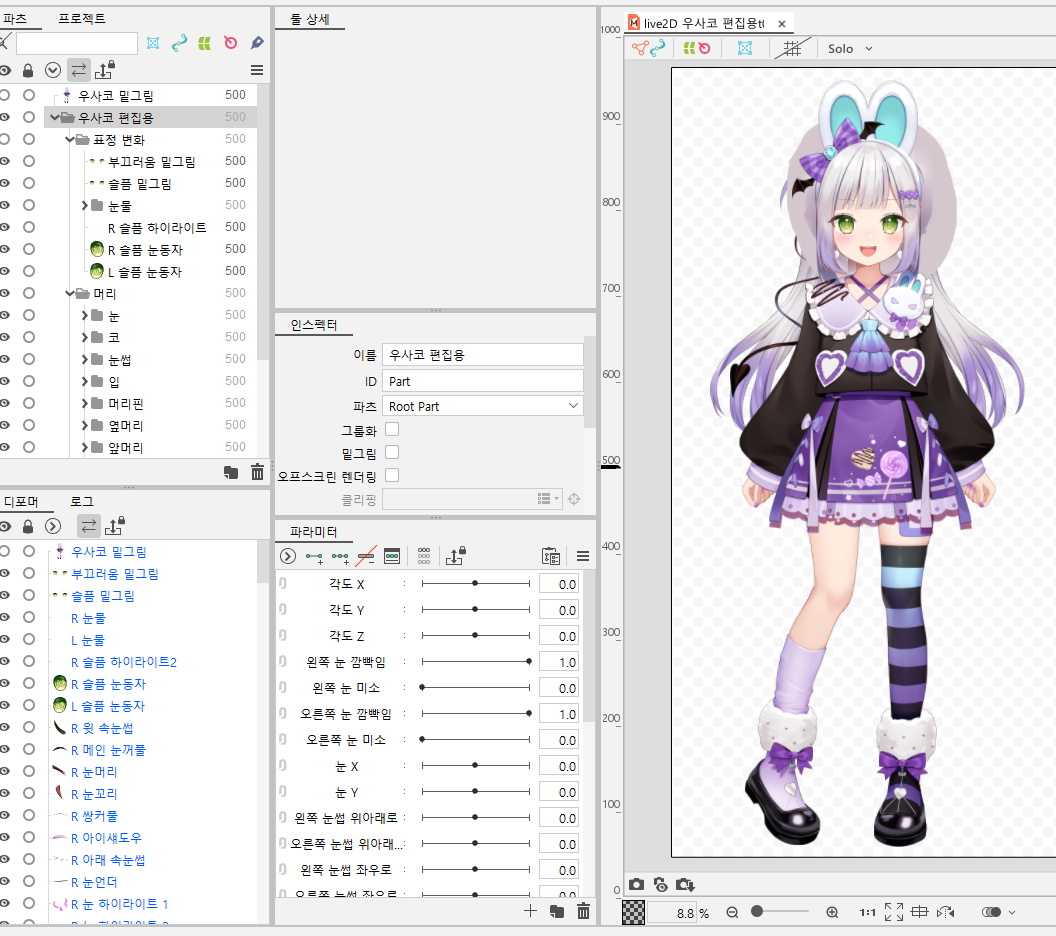
Task: Open the Root Part dropdown in inspector
Action: [482, 406]
